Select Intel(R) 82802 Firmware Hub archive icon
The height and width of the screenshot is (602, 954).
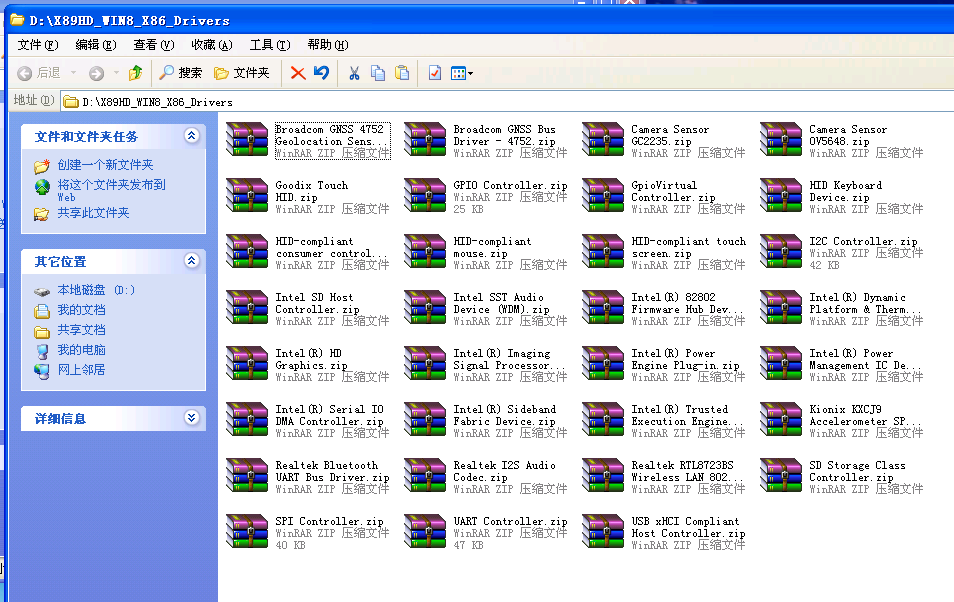point(603,307)
